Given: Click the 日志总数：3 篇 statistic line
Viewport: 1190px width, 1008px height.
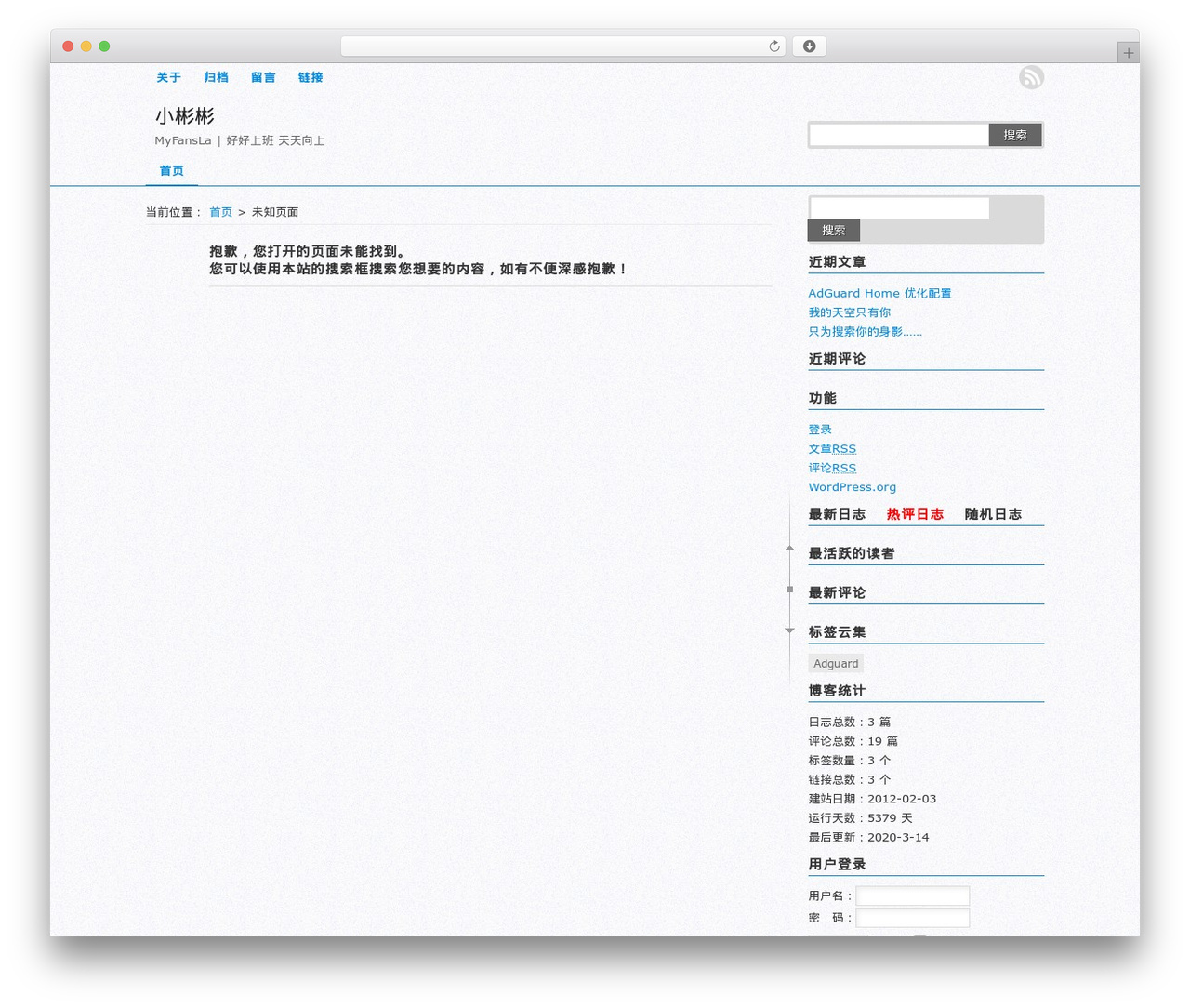Looking at the screenshot, I should (x=849, y=722).
